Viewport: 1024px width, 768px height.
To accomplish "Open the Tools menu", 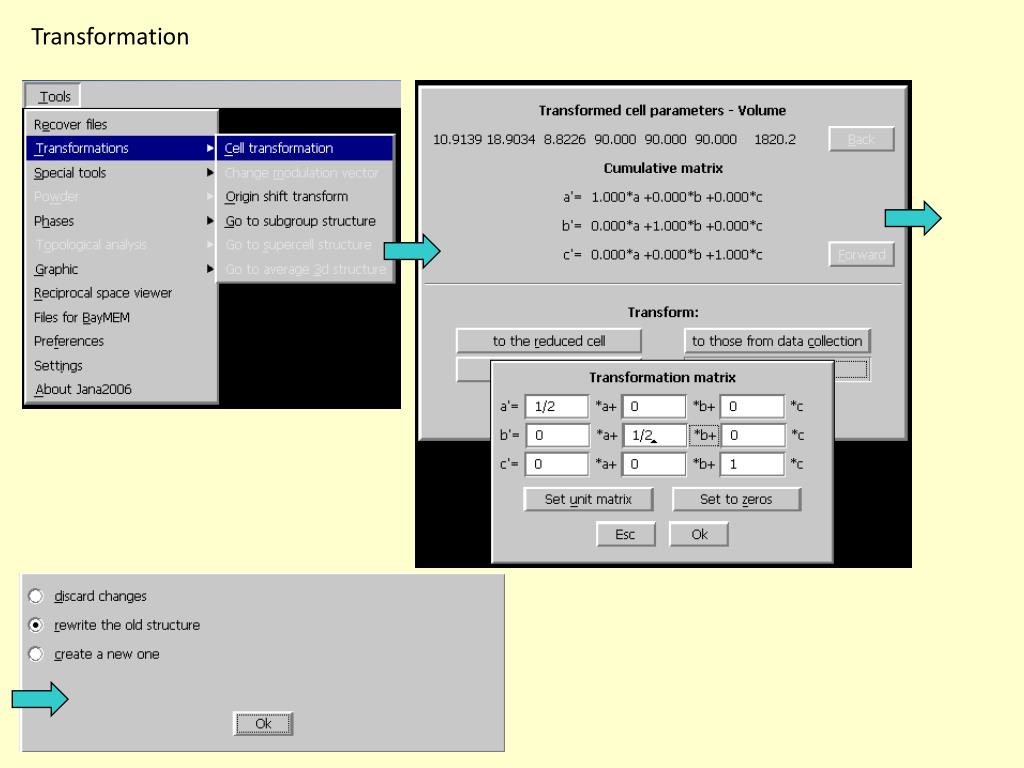I will 55,97.
